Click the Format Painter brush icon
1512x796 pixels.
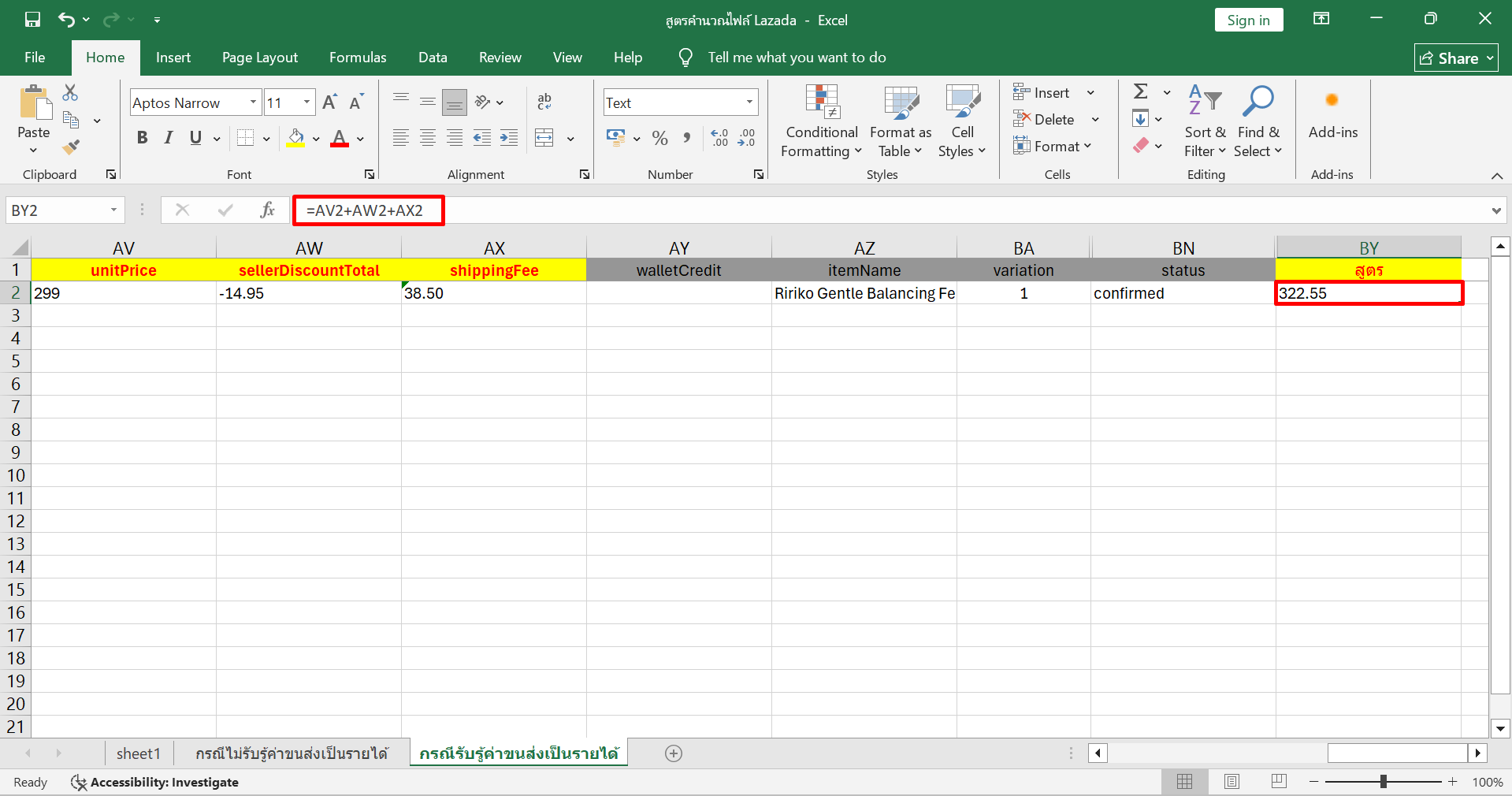tap(71, 147)
